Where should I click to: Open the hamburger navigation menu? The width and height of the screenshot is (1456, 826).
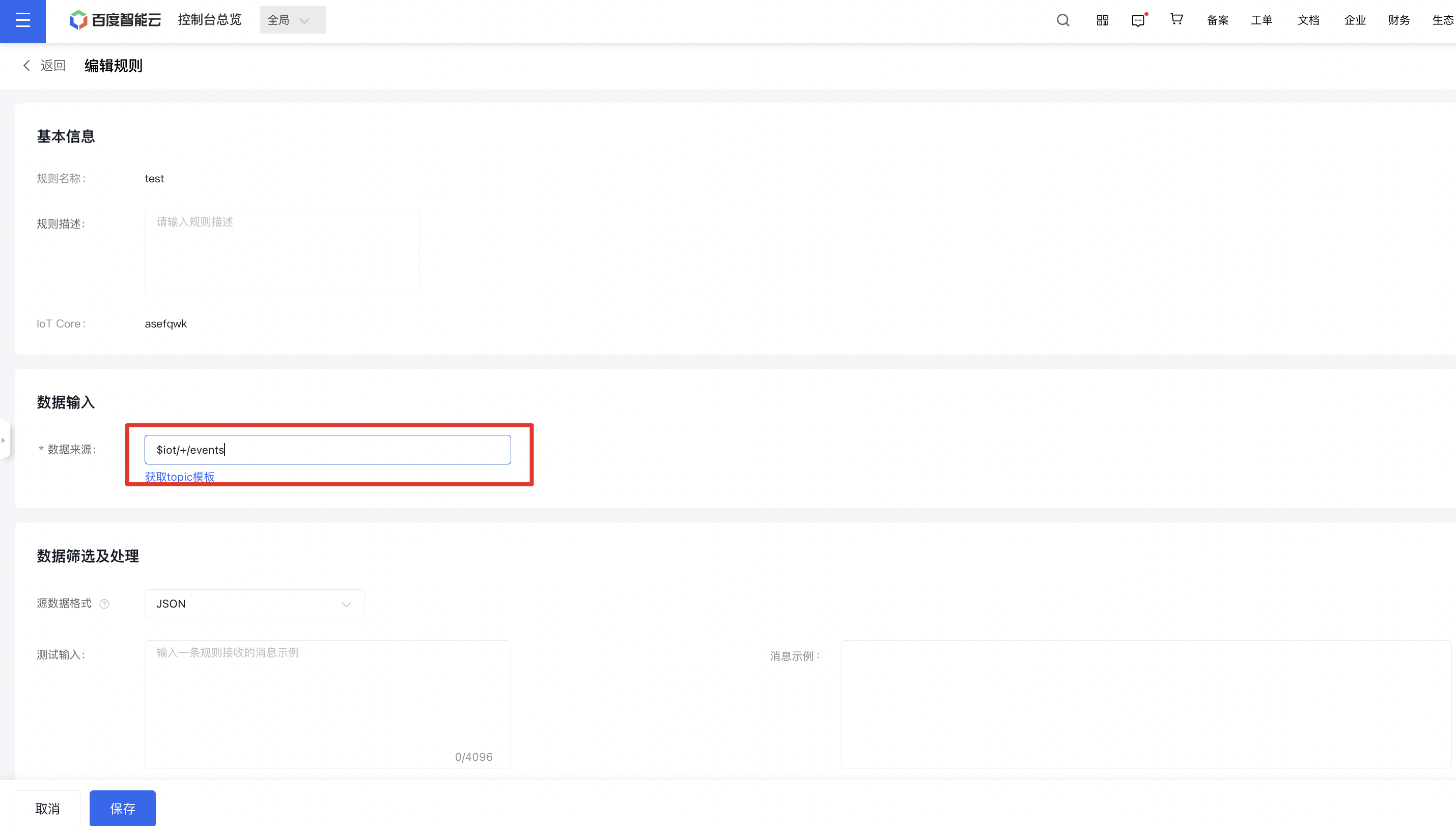click(x=23, y=21)
